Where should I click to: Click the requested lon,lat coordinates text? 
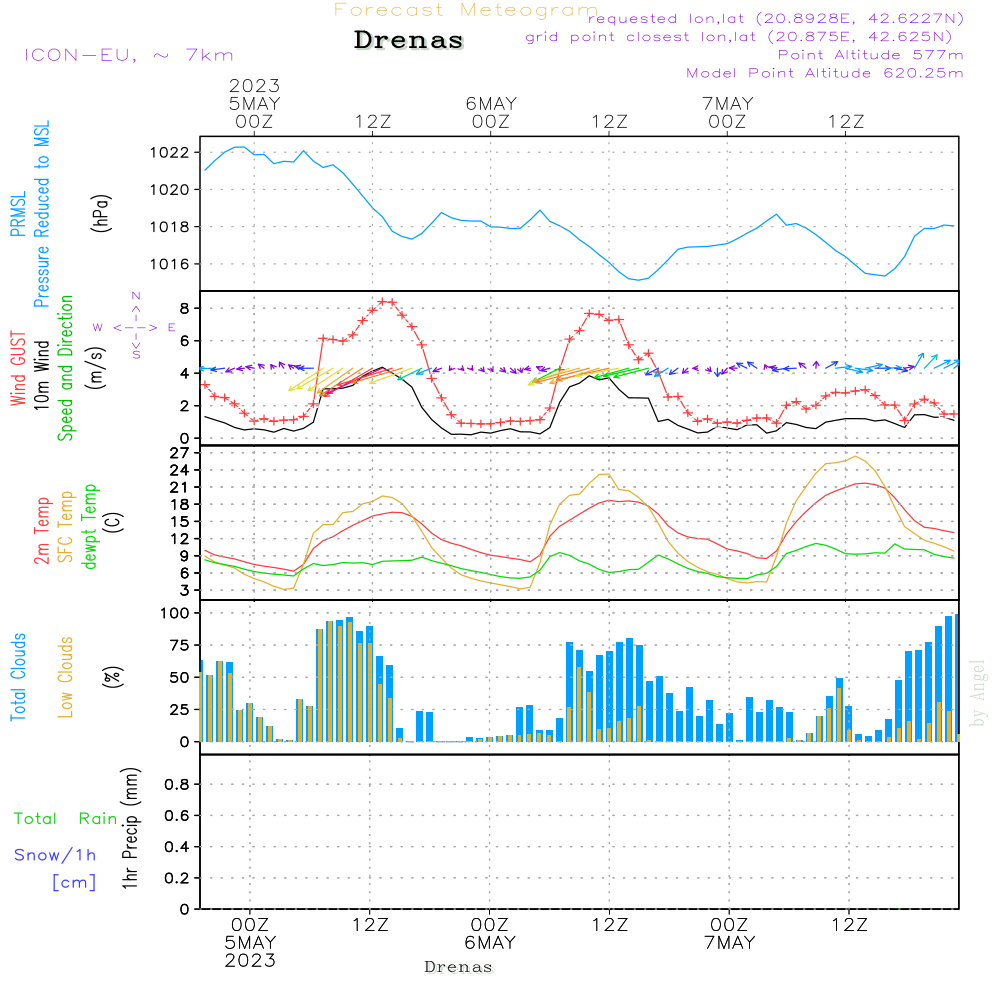coord(776,18)
